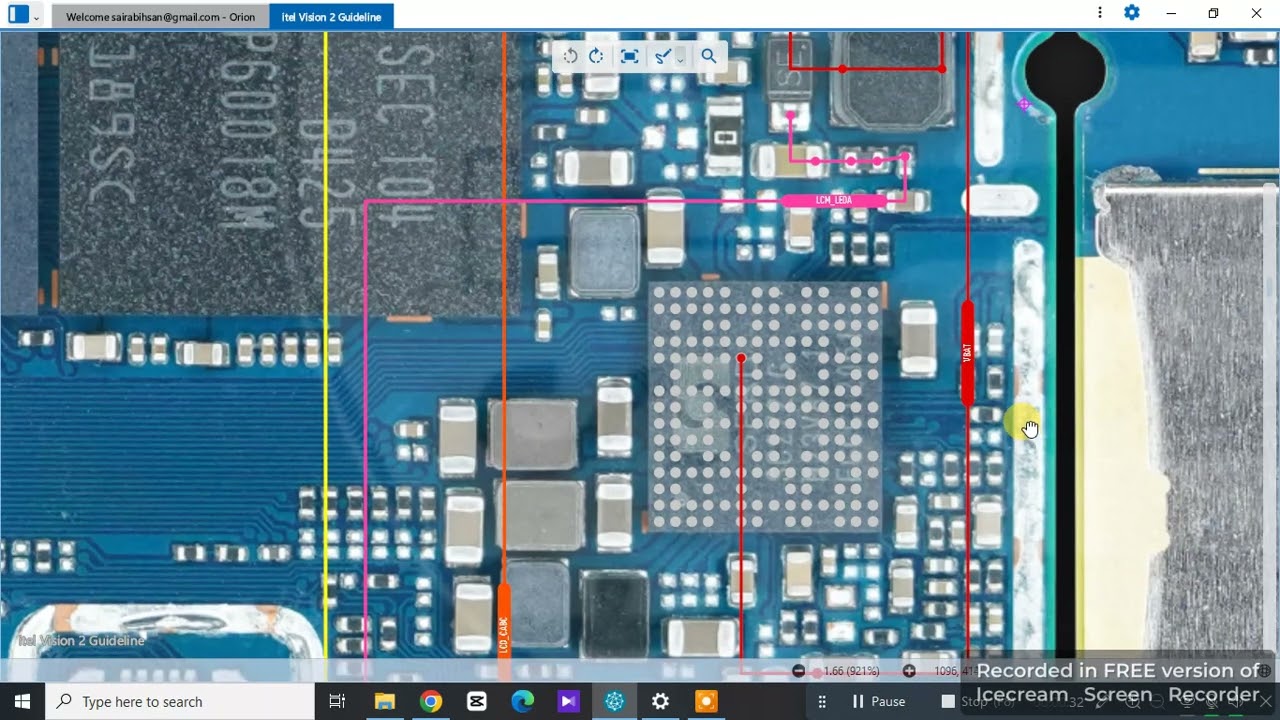The height and width of the screenshot is (720, 1280).
Task: Click the LCD_CABC net label
Action: click(504, 634)
